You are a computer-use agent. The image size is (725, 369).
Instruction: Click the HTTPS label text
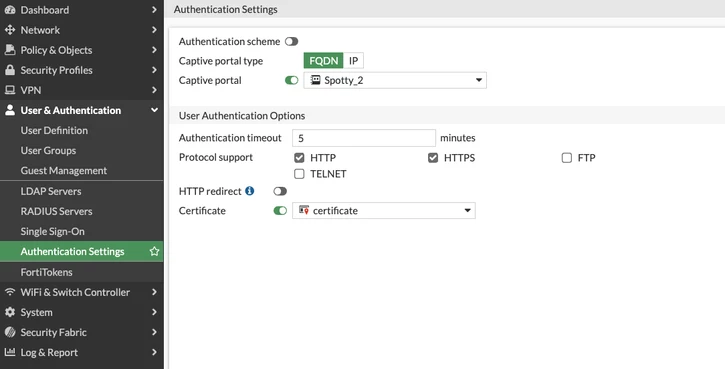click(x=460, y=158)
